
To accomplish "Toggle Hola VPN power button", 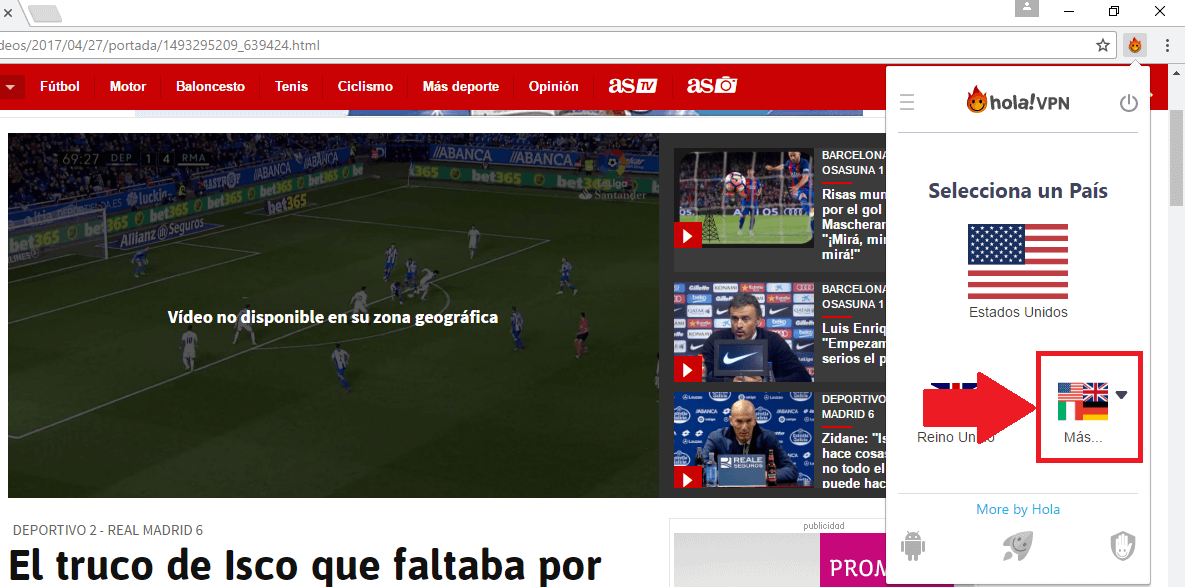I will [x=1128, y=103].
